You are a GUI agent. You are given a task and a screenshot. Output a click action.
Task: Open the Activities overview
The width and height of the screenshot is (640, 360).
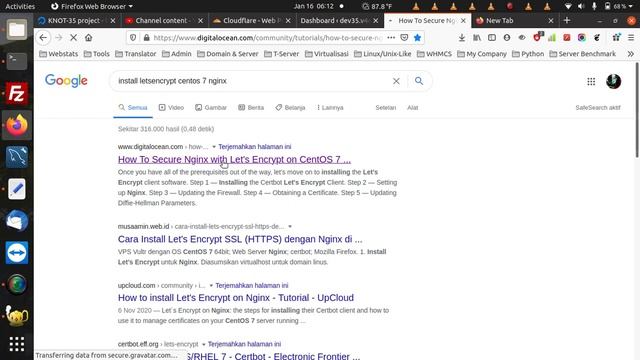tap(20, 6)
